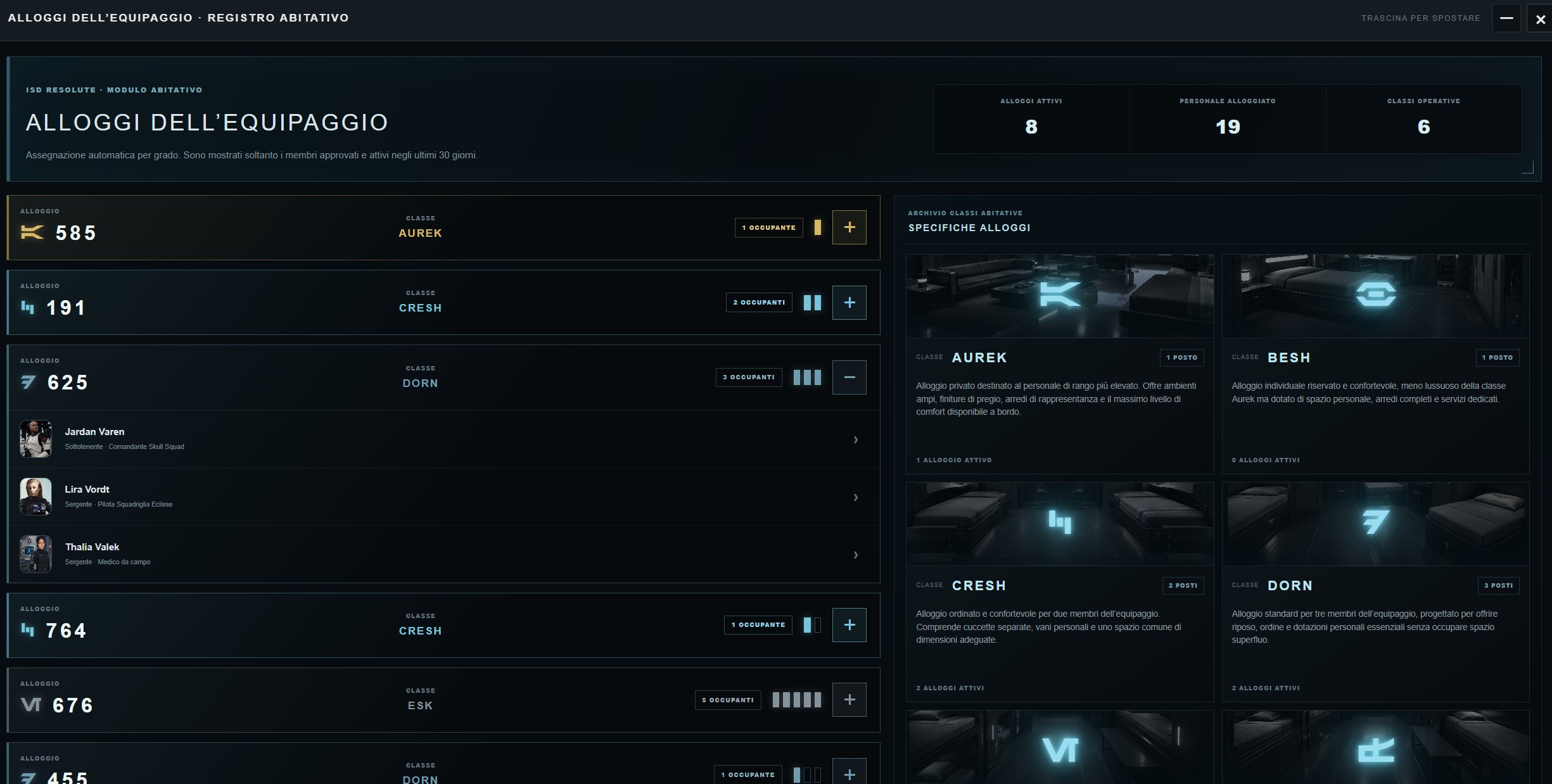Open Lira Vordt's details via the chevron

click(856, 497)
